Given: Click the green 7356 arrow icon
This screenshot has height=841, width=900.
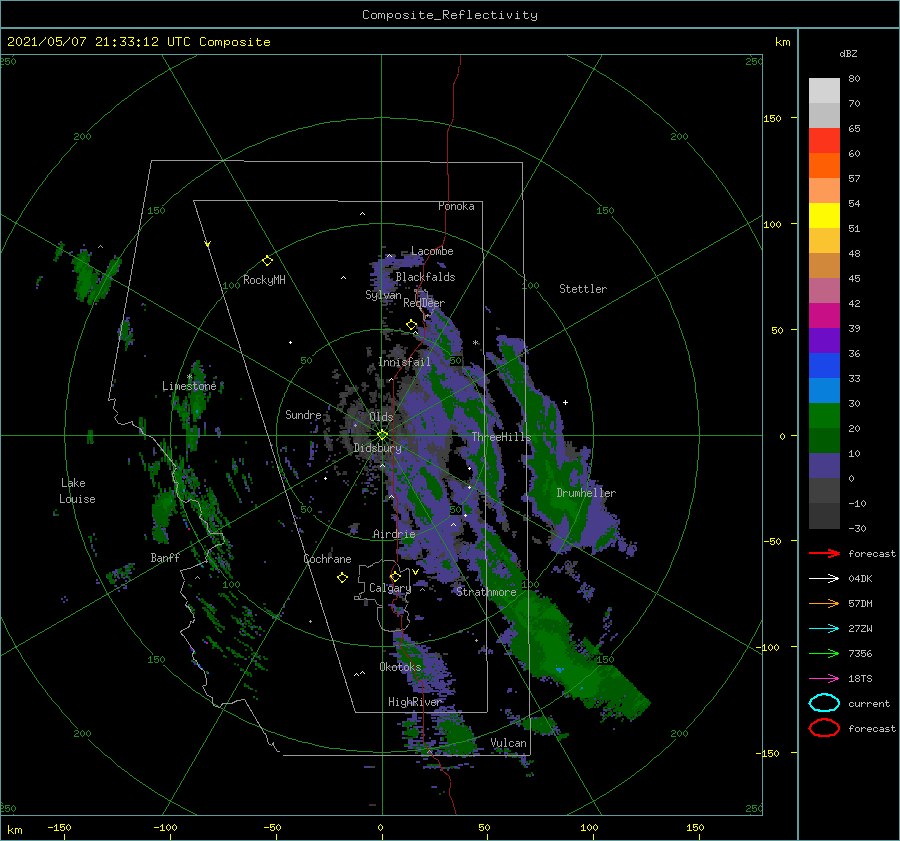Looking at the screenshot, I should (824, 653).
